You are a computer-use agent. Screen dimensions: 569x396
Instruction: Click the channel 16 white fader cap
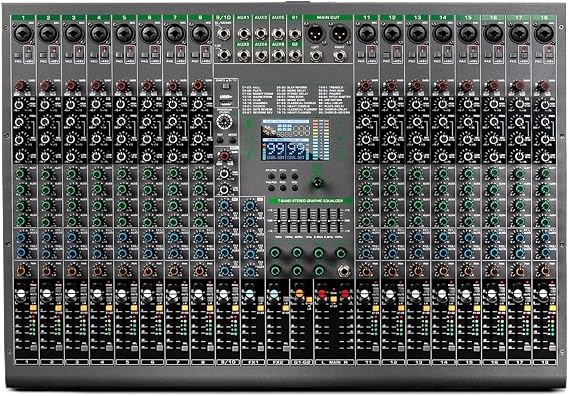pyautogui.click(x=492, y=293)
